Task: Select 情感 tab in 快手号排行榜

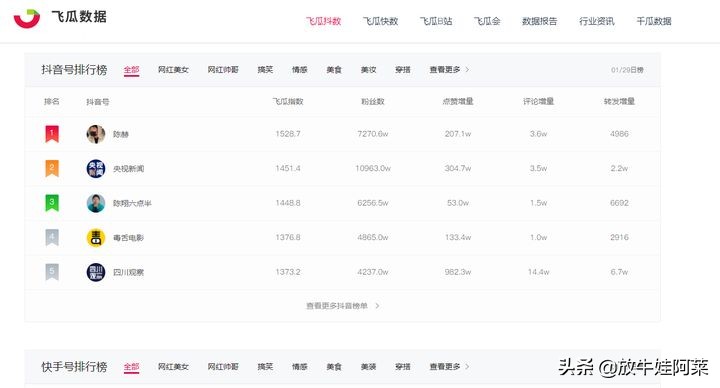Action: click(x=300, y=367)
